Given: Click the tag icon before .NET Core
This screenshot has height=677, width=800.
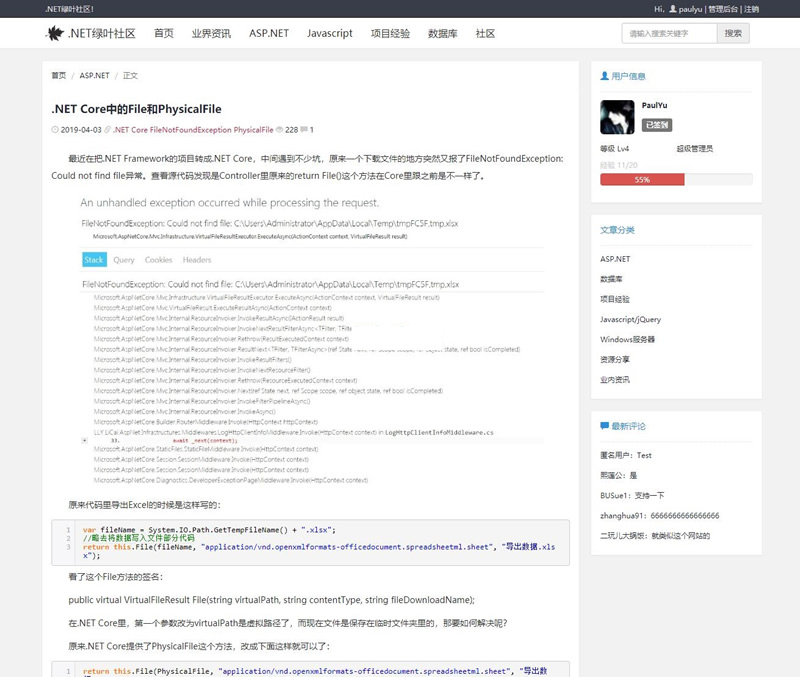Looking at the screenshot, I should (x=108, y=130).
